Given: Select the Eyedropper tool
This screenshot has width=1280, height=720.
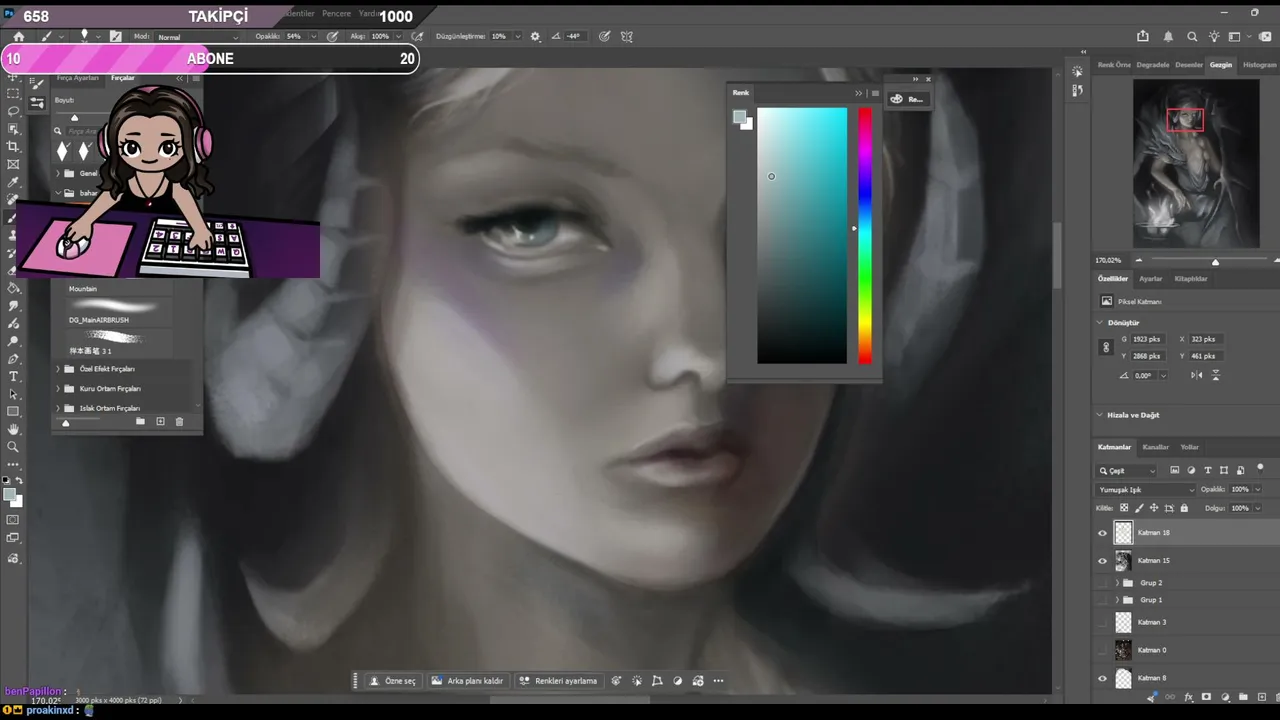Looking at the screenshot, I should pos(13,182).
